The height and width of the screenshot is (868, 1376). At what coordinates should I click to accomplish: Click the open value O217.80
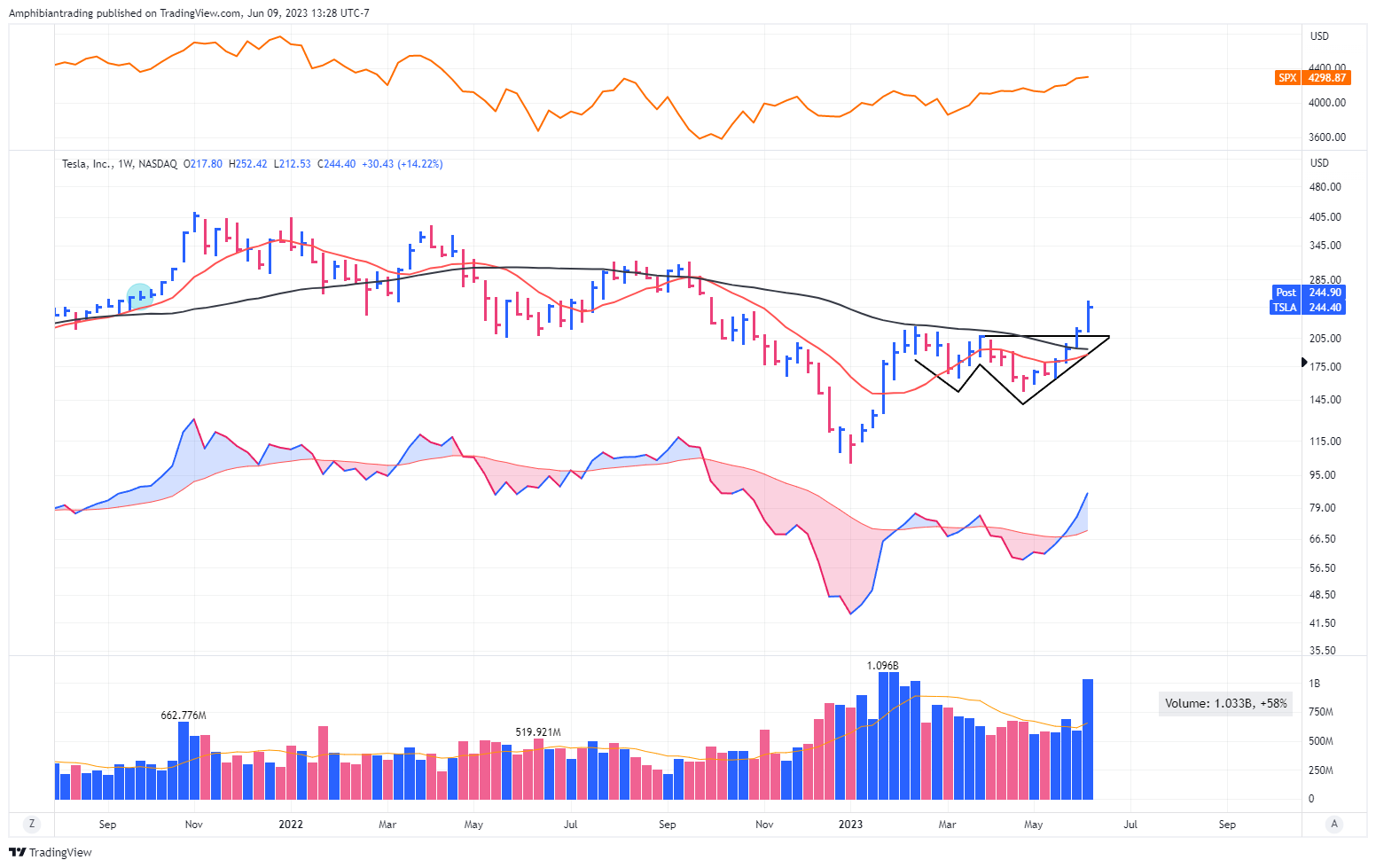[203, 164]
